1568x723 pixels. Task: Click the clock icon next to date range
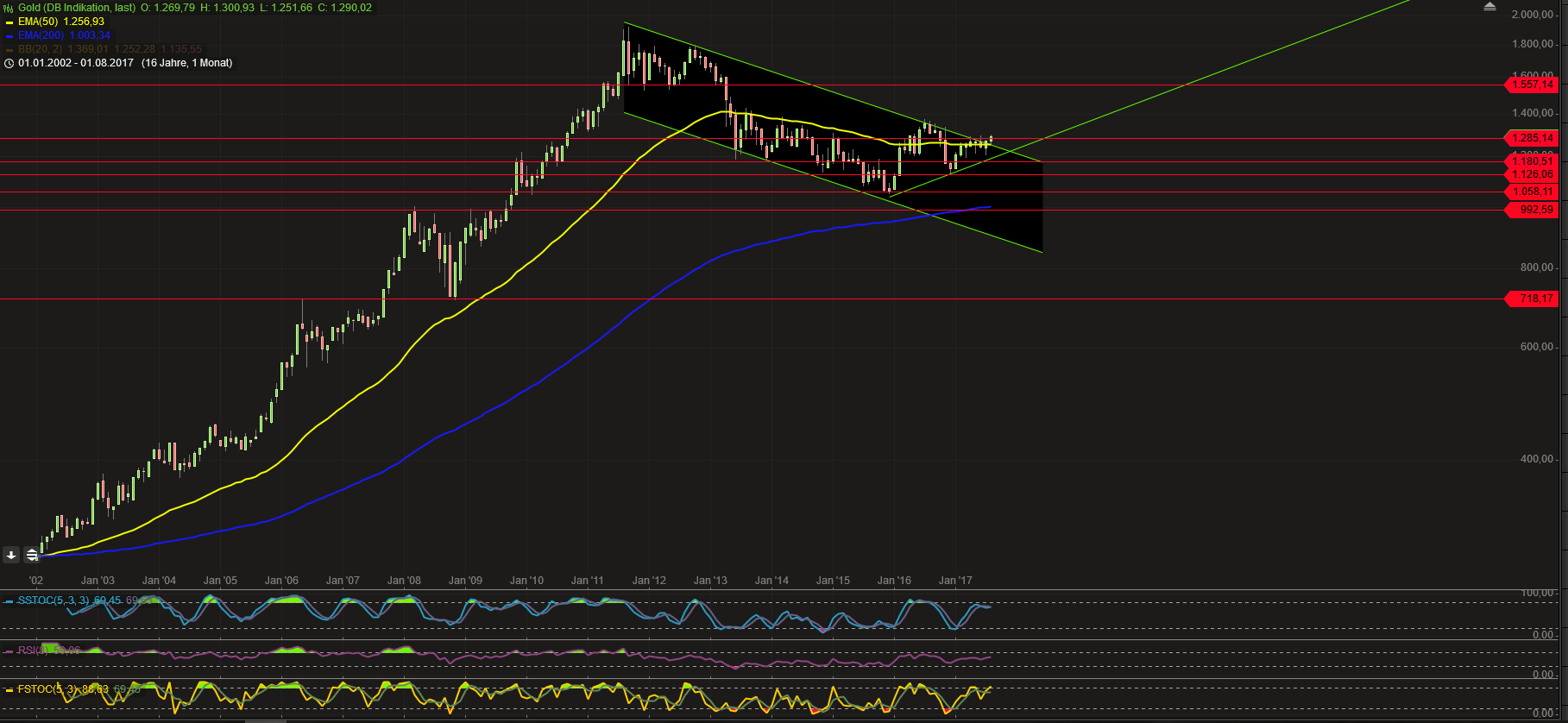(9, 63)
